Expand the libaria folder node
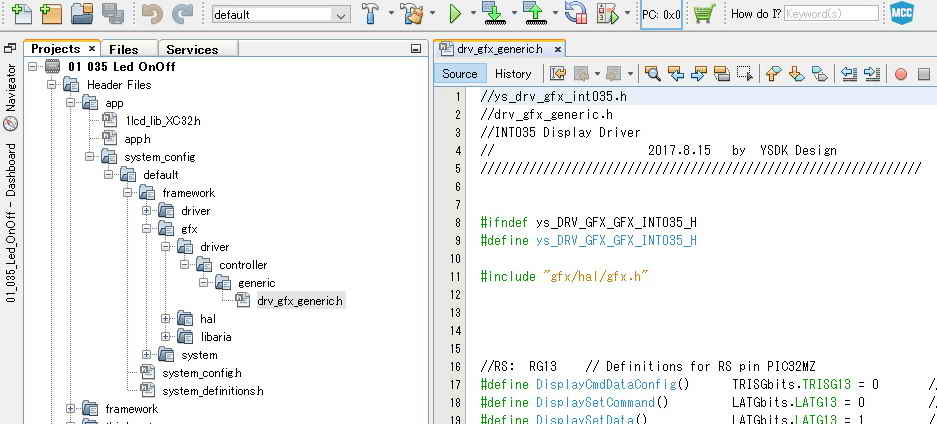 tap(166, 337)
